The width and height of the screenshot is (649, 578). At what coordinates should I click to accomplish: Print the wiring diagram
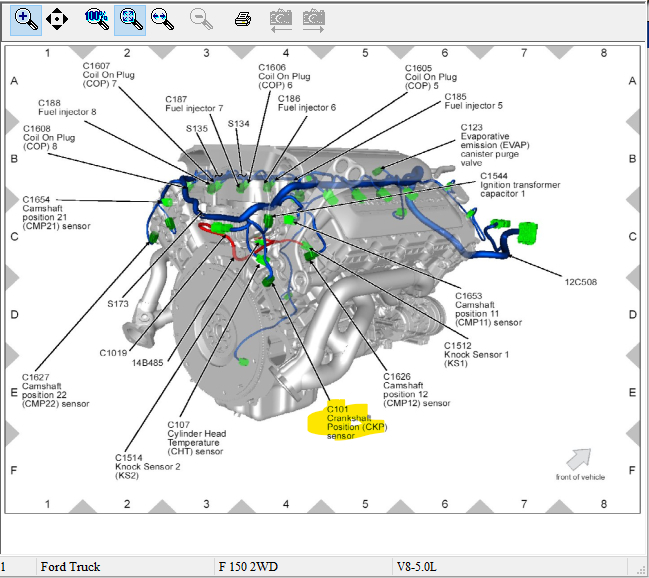(x=243, y=19)
